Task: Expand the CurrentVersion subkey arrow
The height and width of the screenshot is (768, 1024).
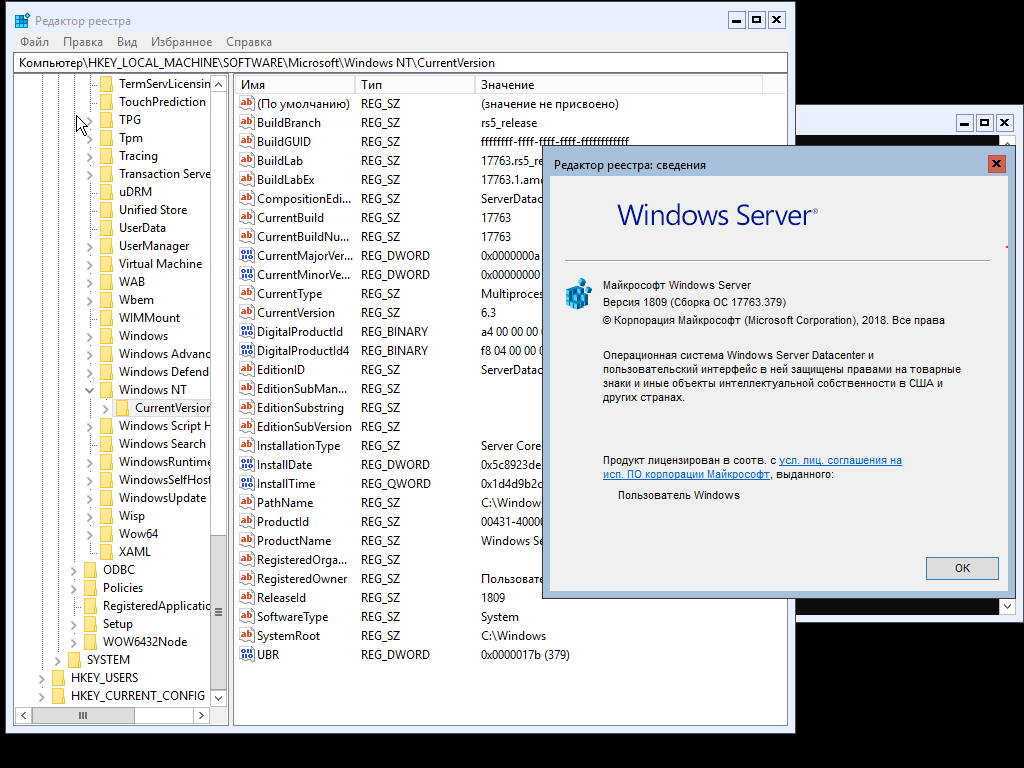Action: [105, 409]
